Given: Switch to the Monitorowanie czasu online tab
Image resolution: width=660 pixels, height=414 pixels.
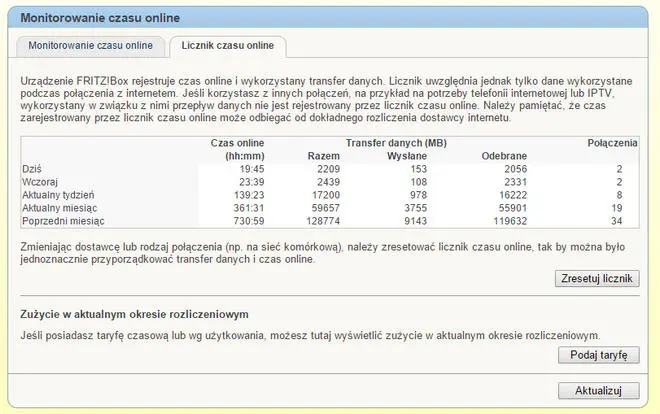Looking at the screenshot, I should coord(90,46).
